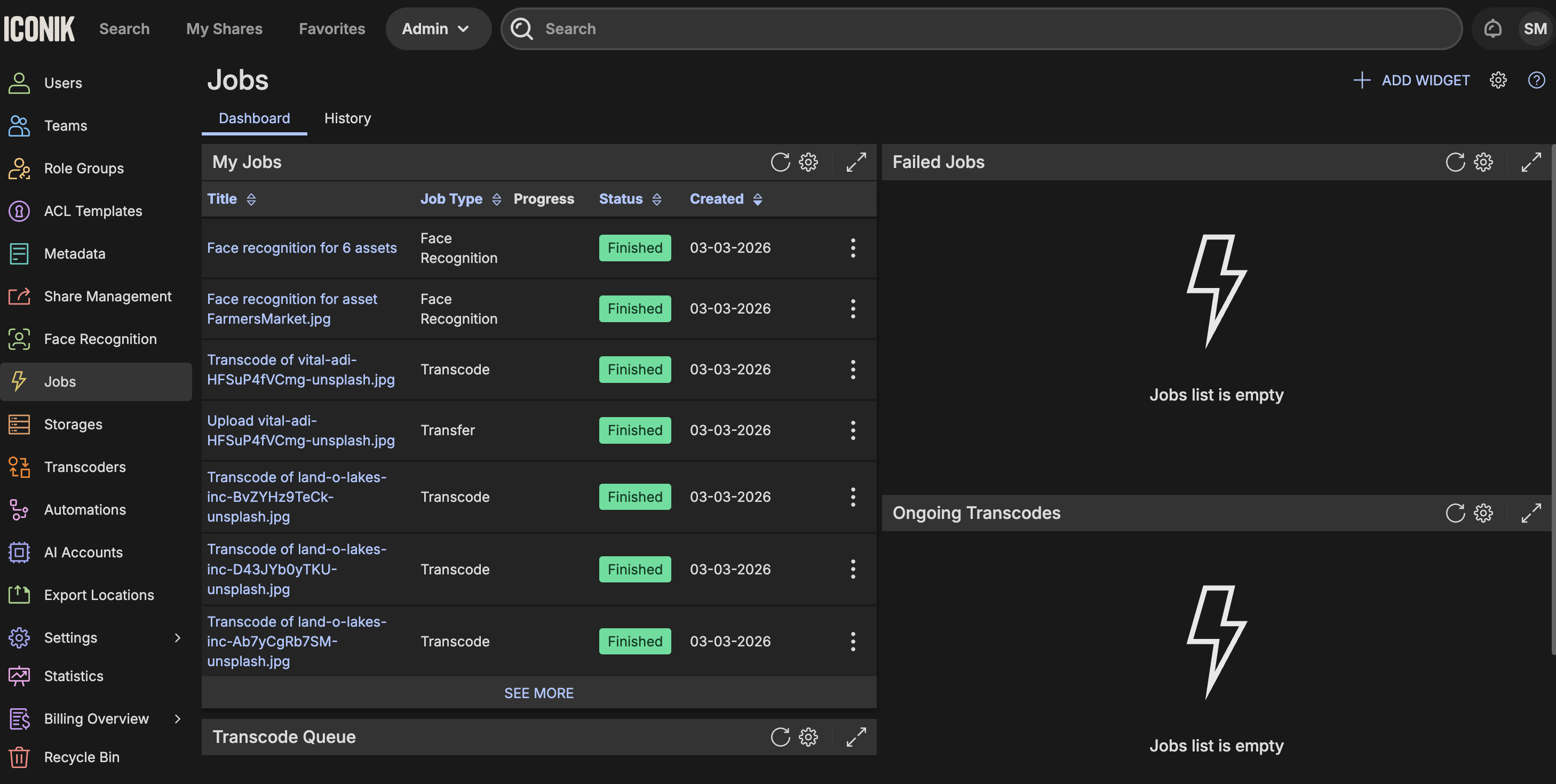Open the Admin dropdown menu
Image resolution: width=1556 pixels, height=784 pixels.
[x=436, y=28]
